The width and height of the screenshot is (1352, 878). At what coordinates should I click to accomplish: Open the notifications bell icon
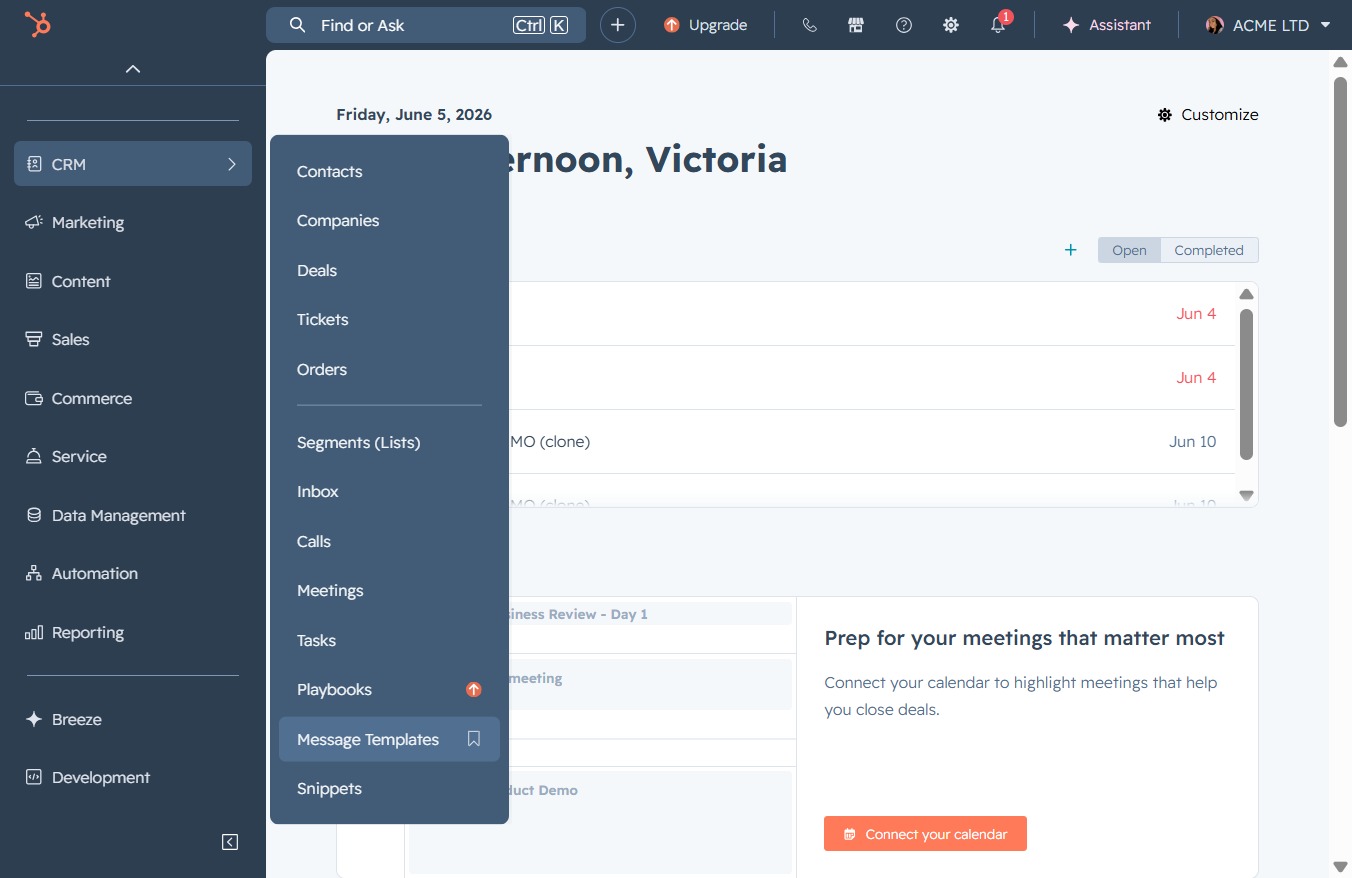pos(998,25)
